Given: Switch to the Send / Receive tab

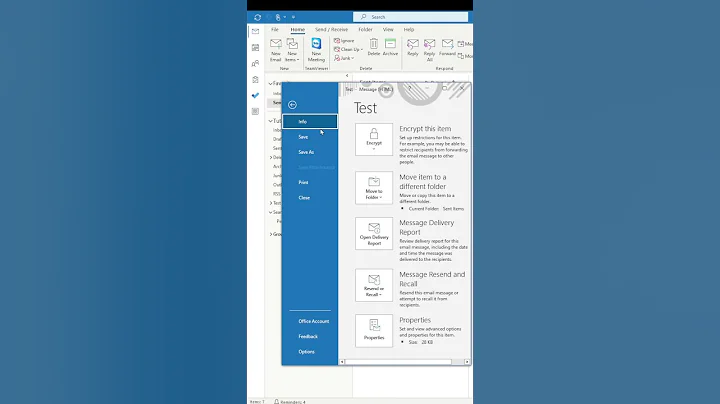Looking at the screenshot, I should click(332, 29).
